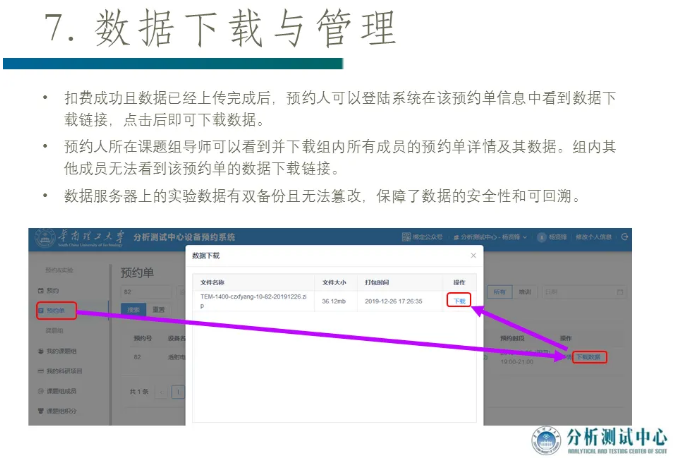
Task: Open 预约 in the left sidebar
Action: click(x=53, y=290)
